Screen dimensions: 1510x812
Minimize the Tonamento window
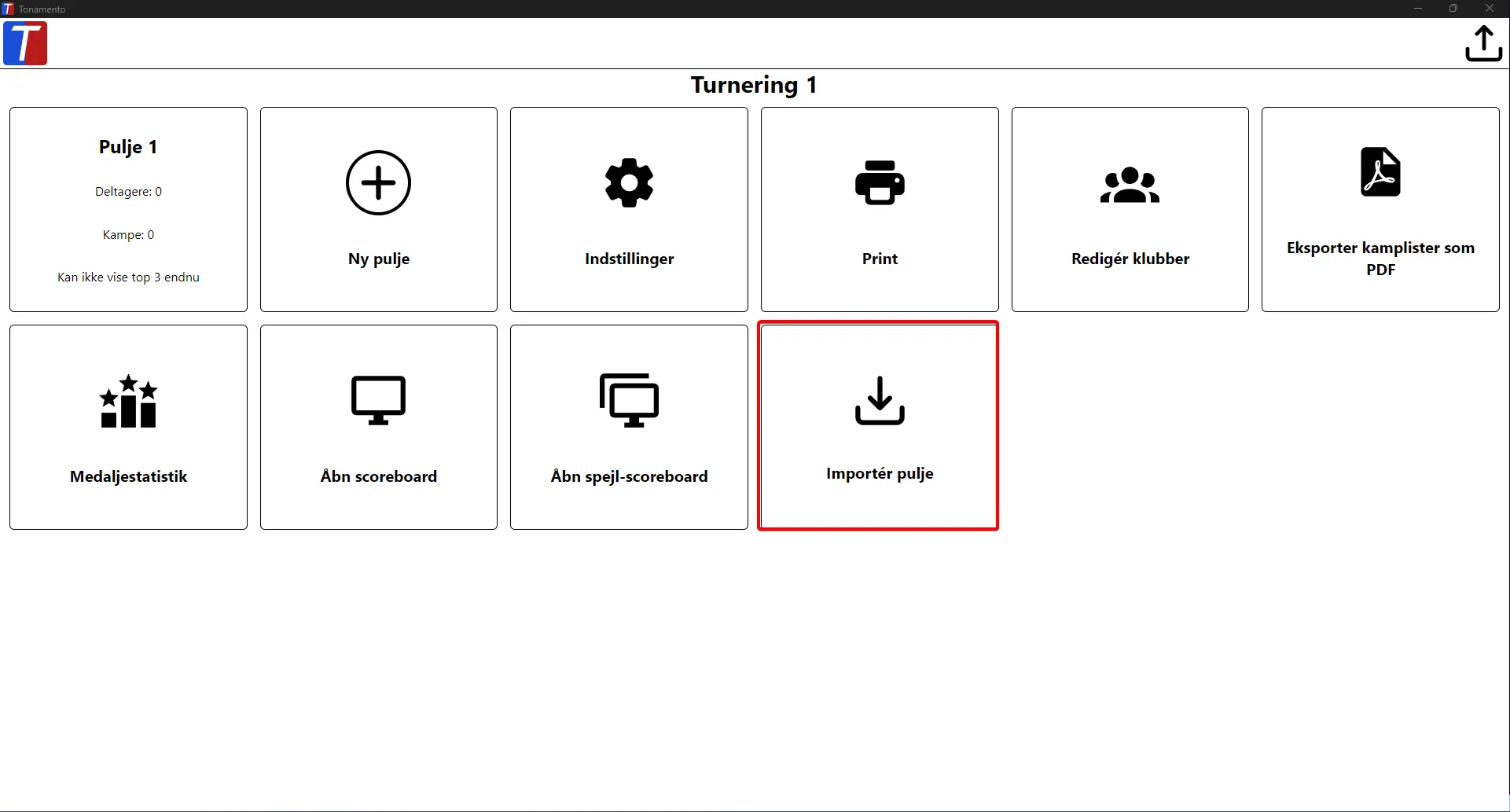[1418, 9]
